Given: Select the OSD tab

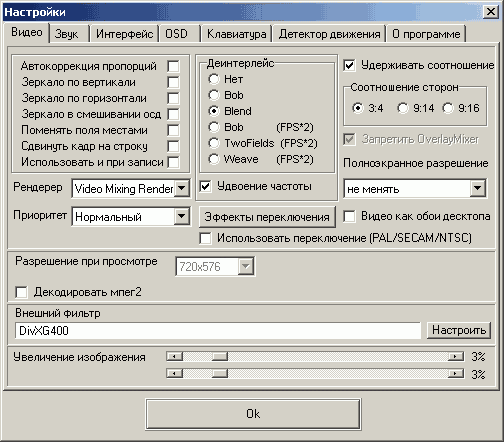Looking at the screenshot, I should click(179, 34).
